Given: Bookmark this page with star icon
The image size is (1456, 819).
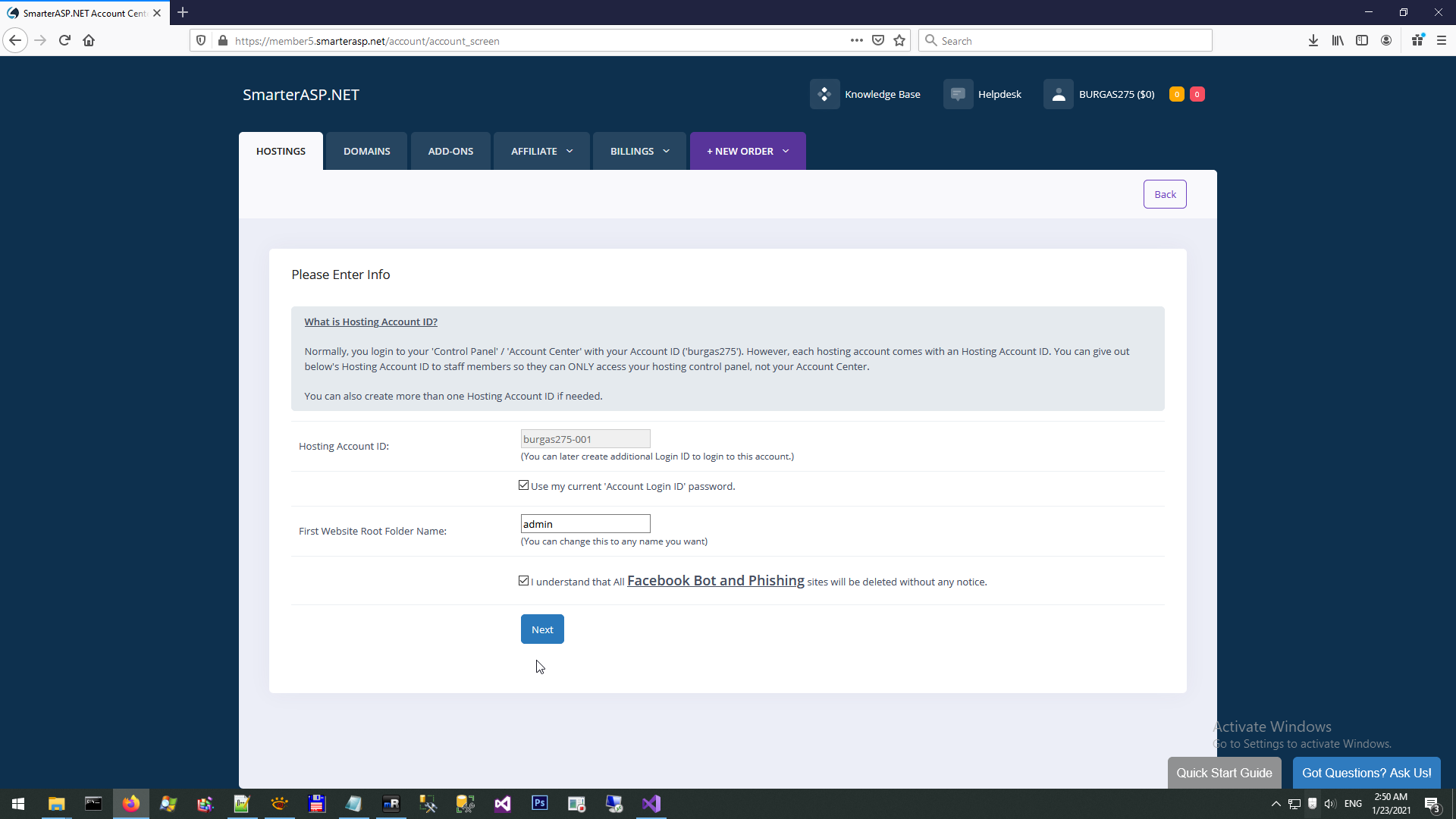Looking at the screenshot, I should point(899,41).
